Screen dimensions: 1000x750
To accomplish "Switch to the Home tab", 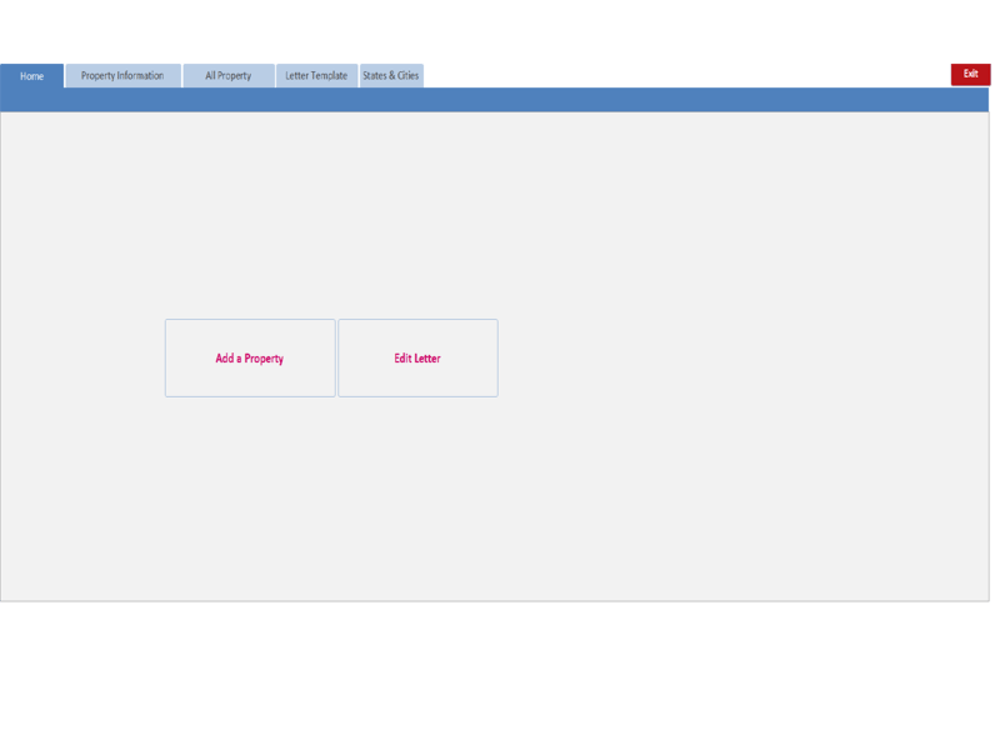I will pyautogui.click(x=32, y=76).
